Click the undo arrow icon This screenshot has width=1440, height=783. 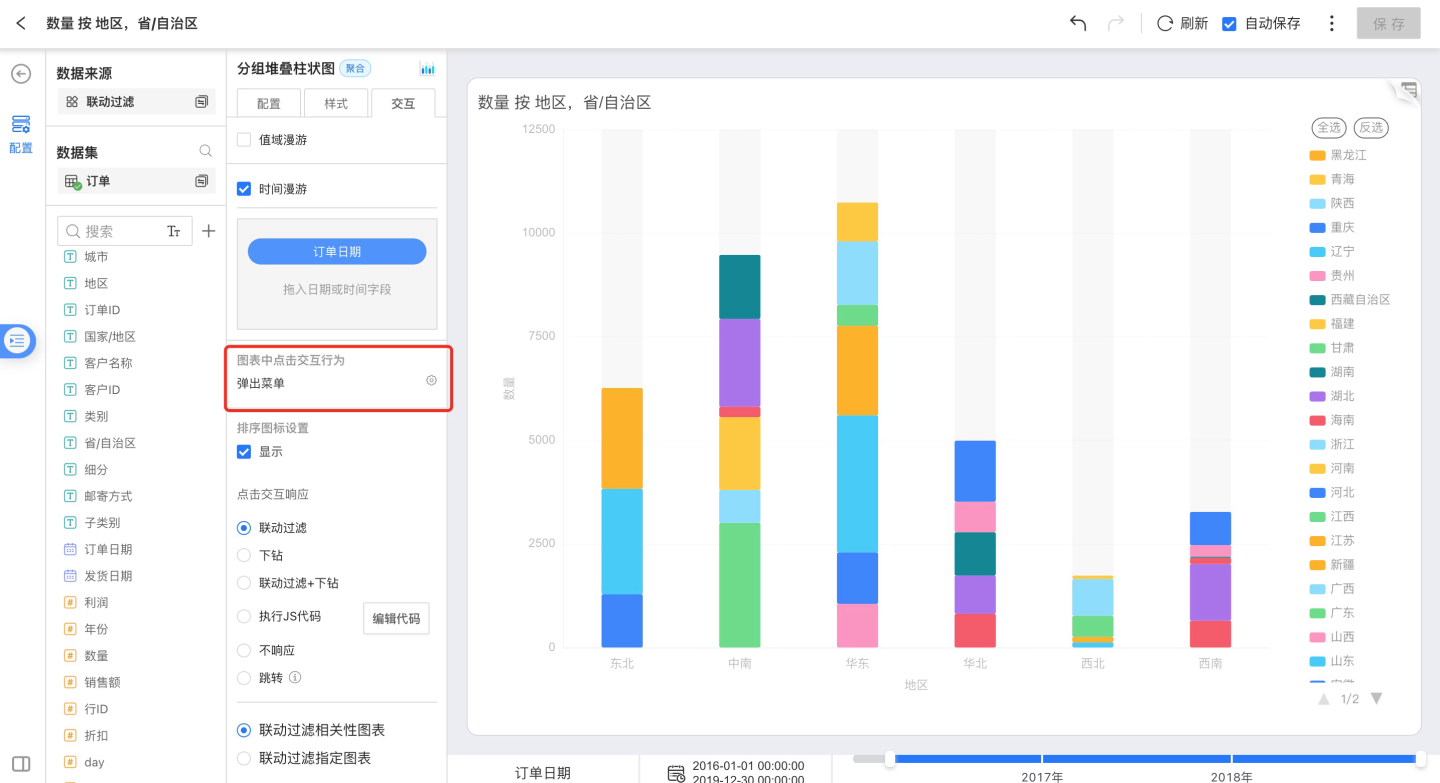(x=1078, y=23)
